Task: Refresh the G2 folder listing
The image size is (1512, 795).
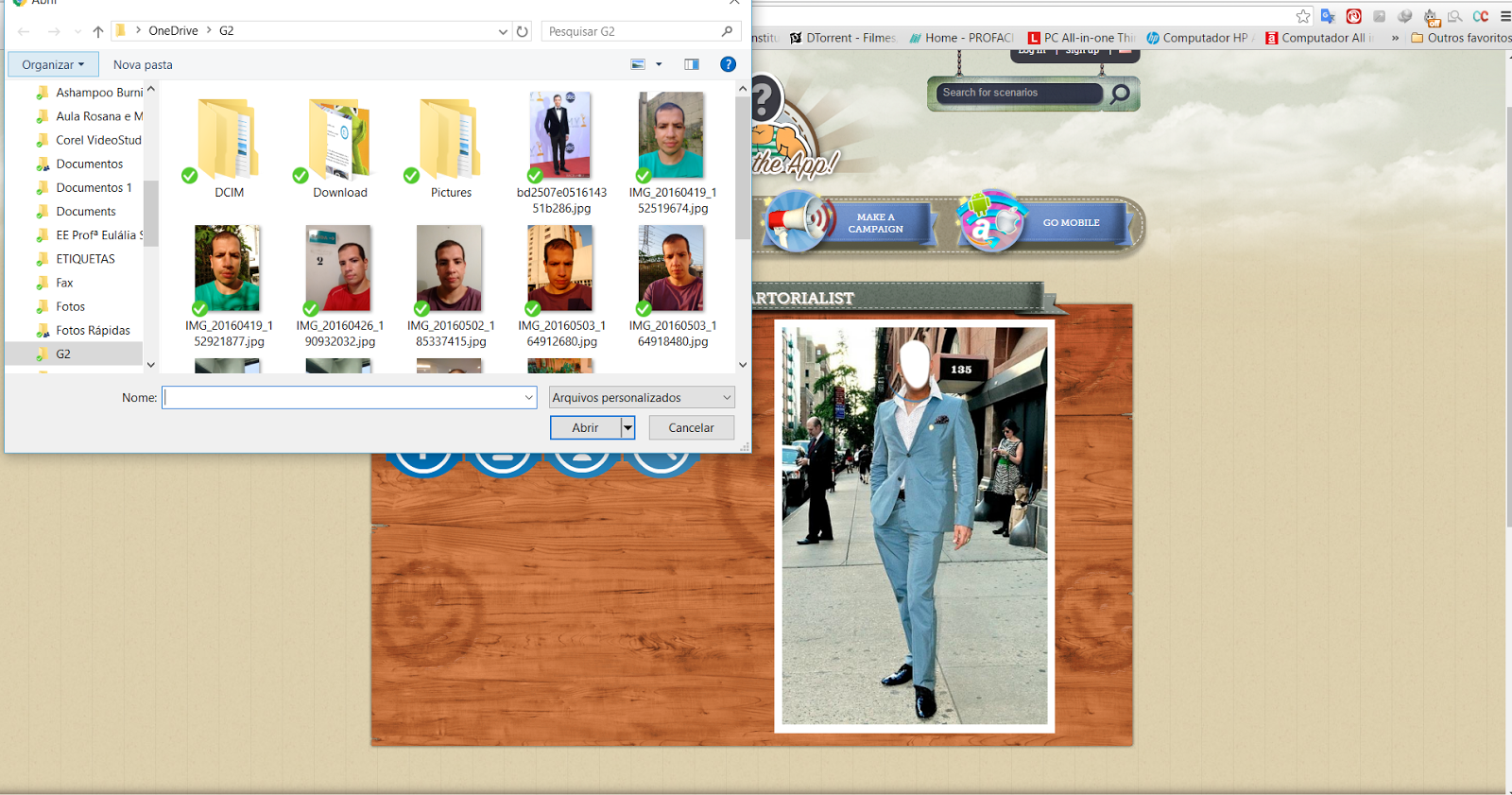Action: pos(522,31)
